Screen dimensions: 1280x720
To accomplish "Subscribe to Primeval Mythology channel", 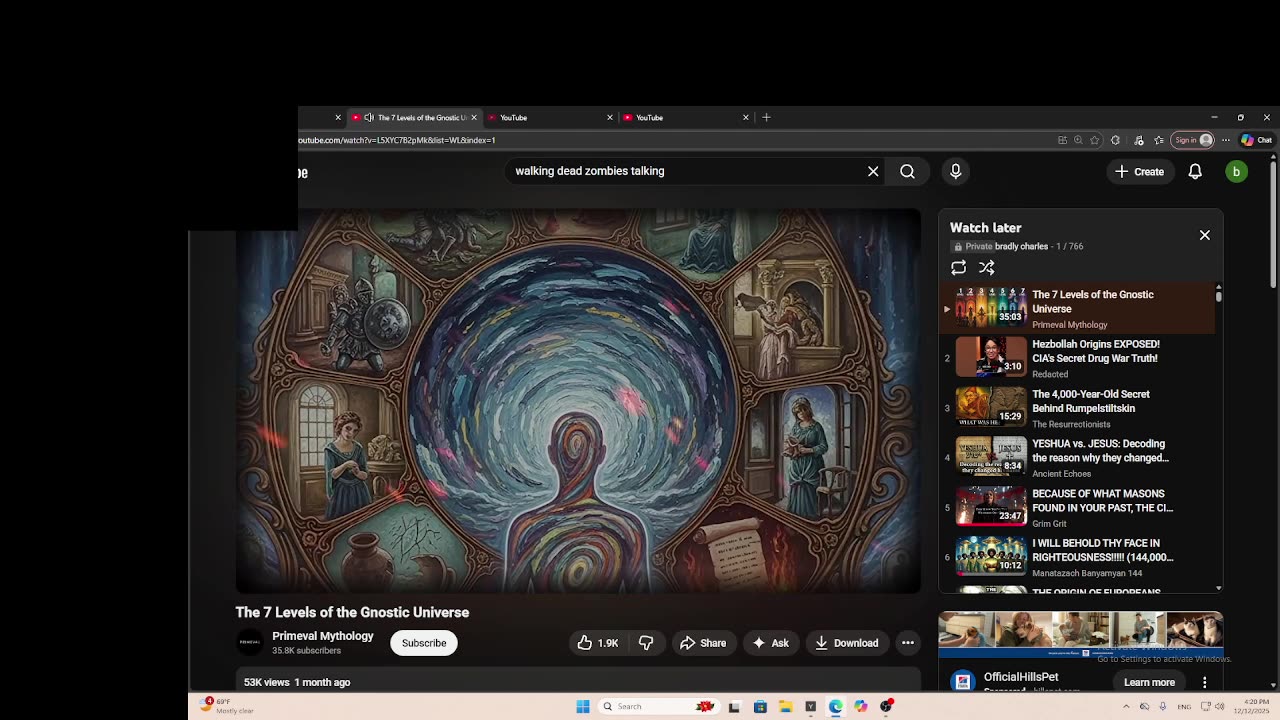I will tap(424, 643).
